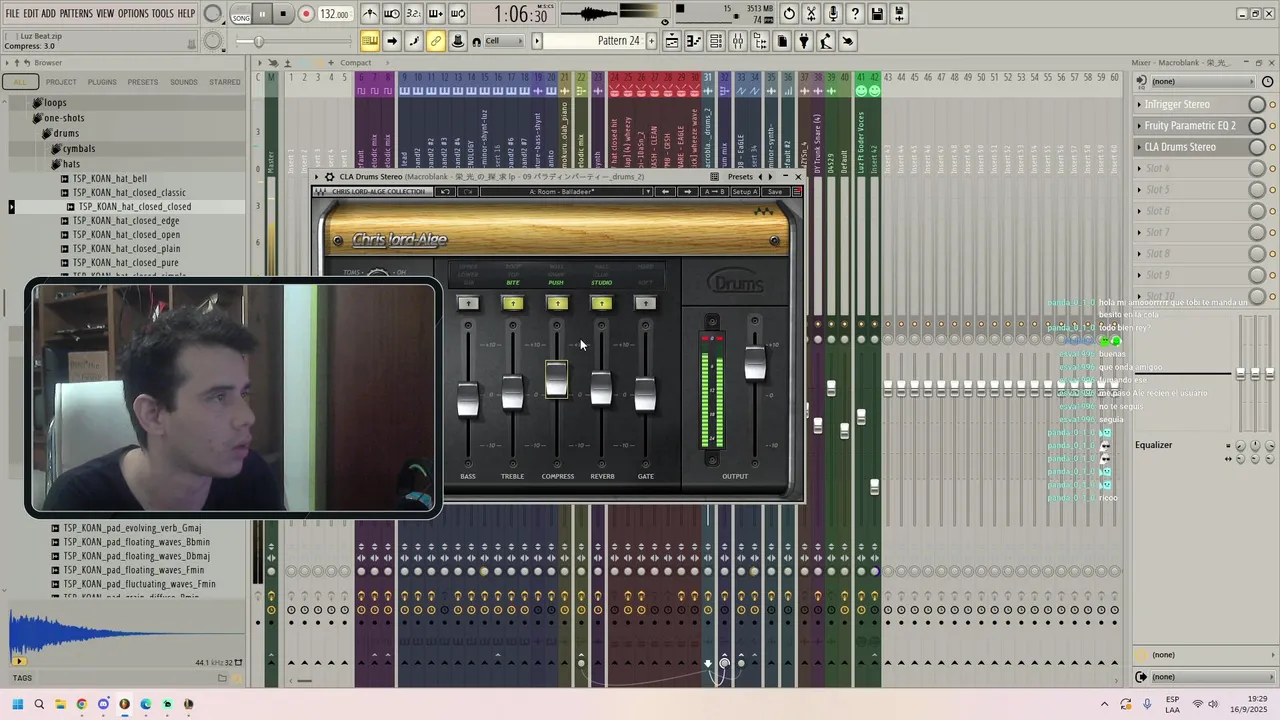Toggle auto-scrolling arrow icon

[x=392, y=41]
